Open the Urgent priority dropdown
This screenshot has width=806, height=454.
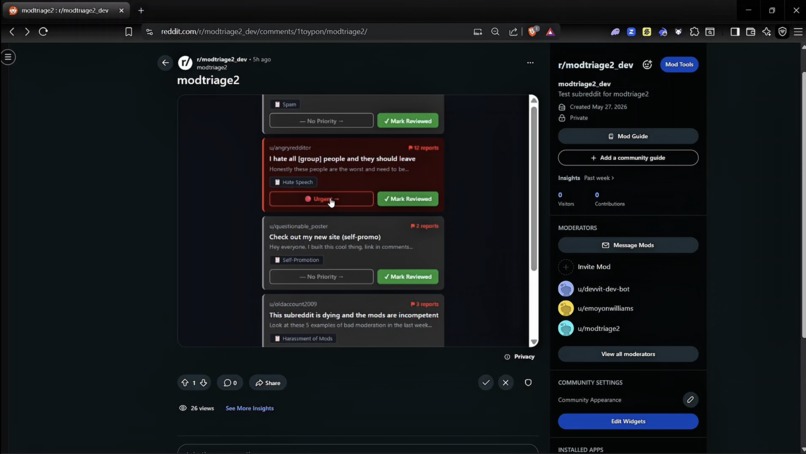click(321, 199)
